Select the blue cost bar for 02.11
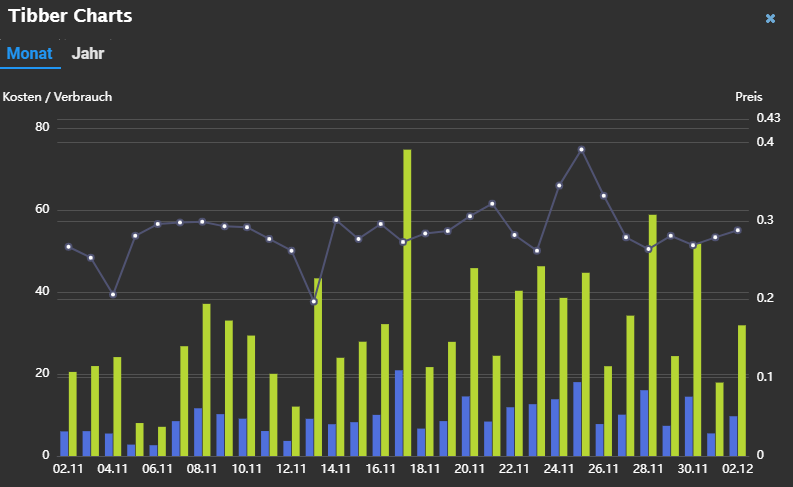 pyautogui.click(x=64, y=444)
